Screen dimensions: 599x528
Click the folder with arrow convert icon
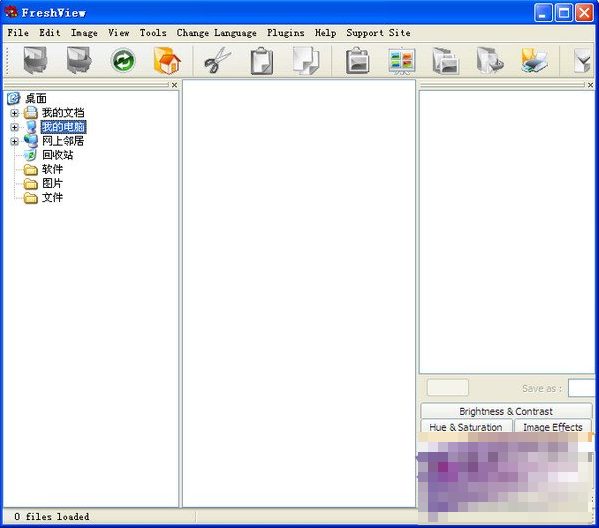pos(490,60)
